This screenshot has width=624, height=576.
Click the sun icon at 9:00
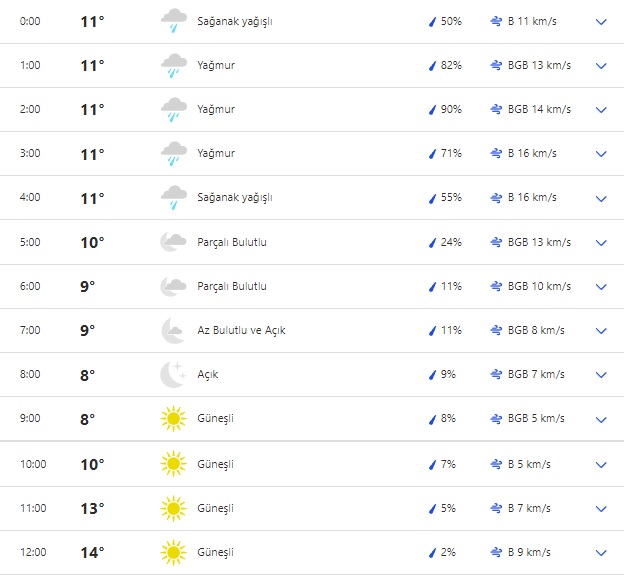[x=174, y=419]
